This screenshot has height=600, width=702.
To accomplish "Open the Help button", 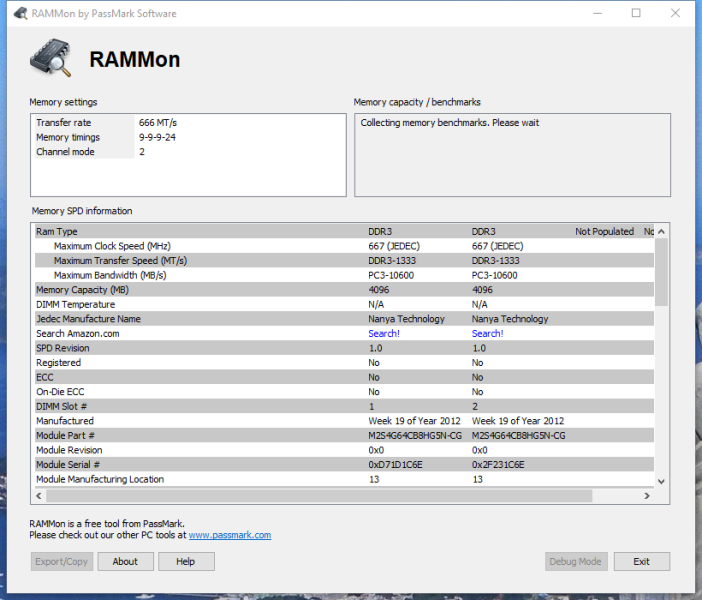I will [186, 561].
